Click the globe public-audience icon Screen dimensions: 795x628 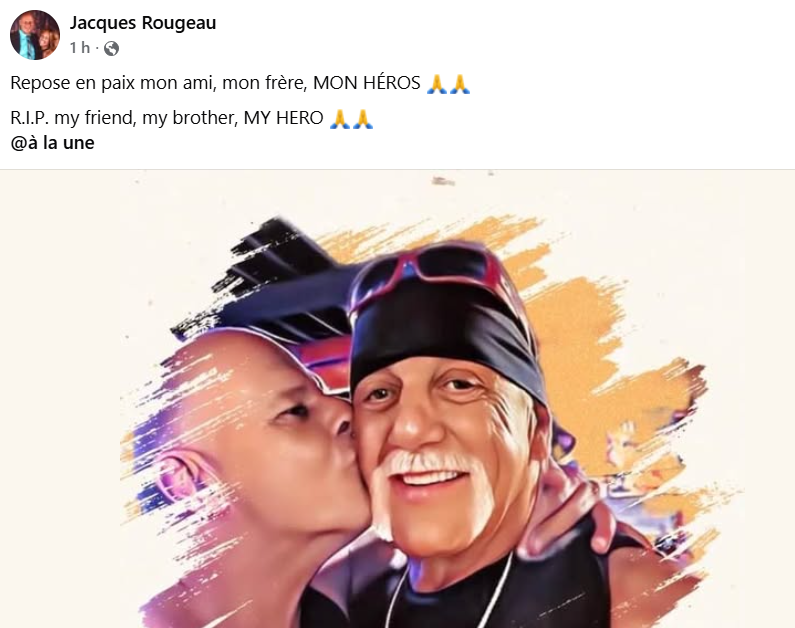click(112, 48)
